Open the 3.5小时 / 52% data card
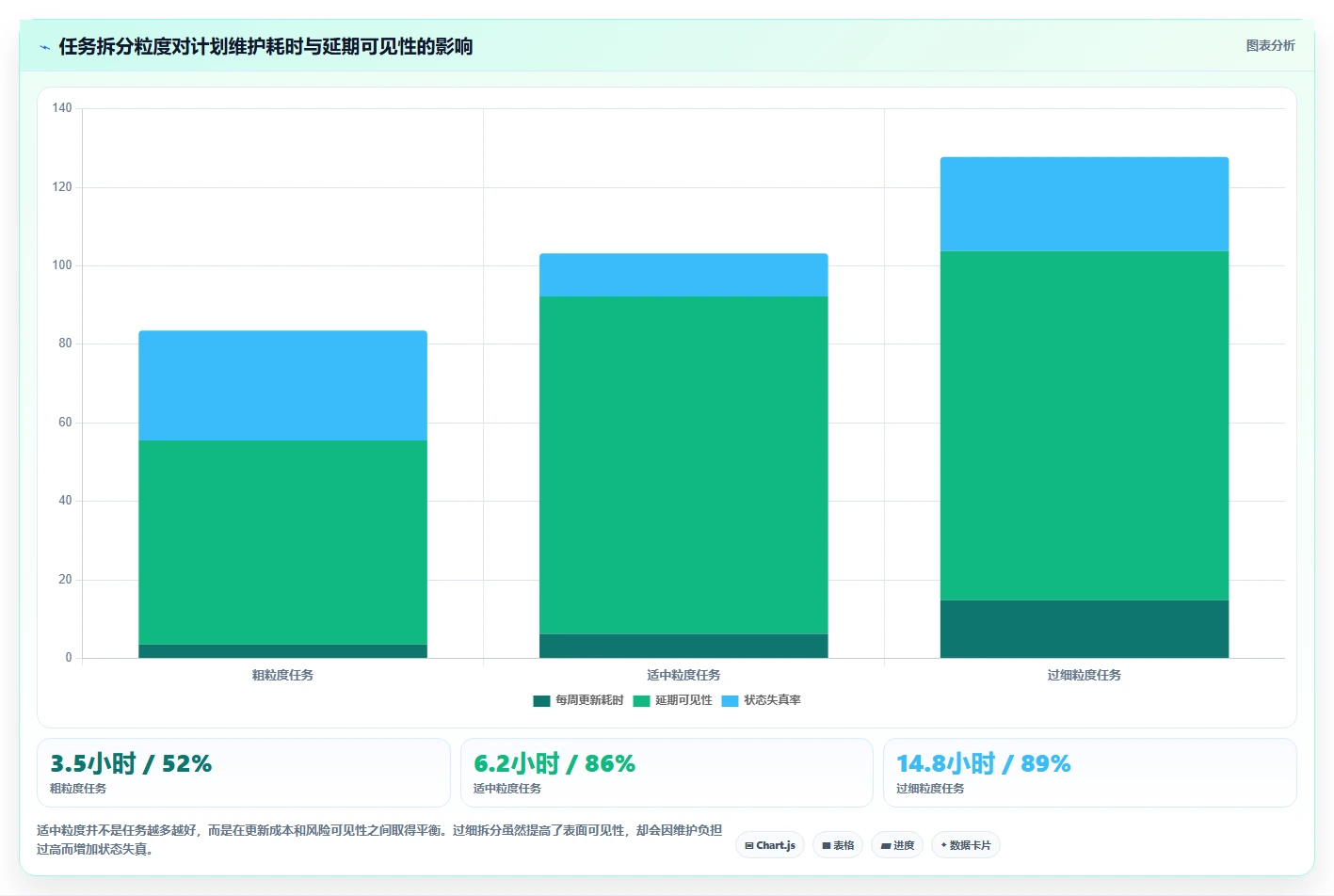The height and width of the screenshot is (896, 1334). point(244,773)
